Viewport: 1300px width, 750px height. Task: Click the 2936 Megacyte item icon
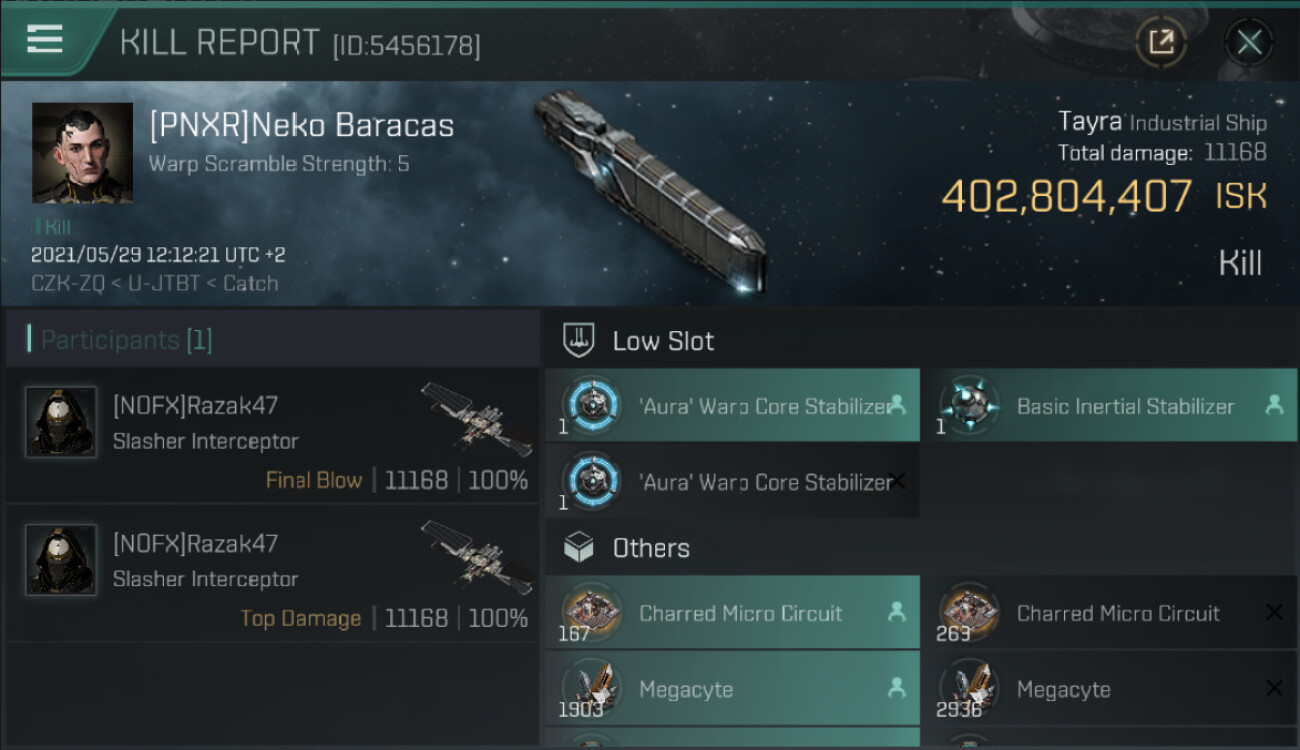(968, 688)
